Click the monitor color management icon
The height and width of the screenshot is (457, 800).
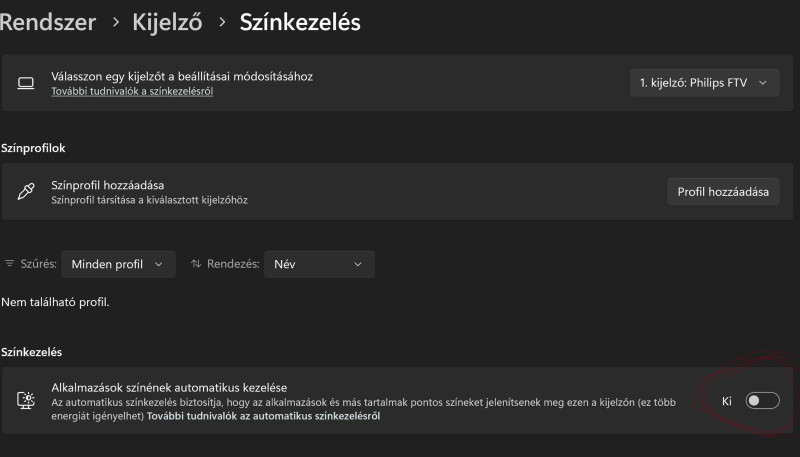(26, 400)
